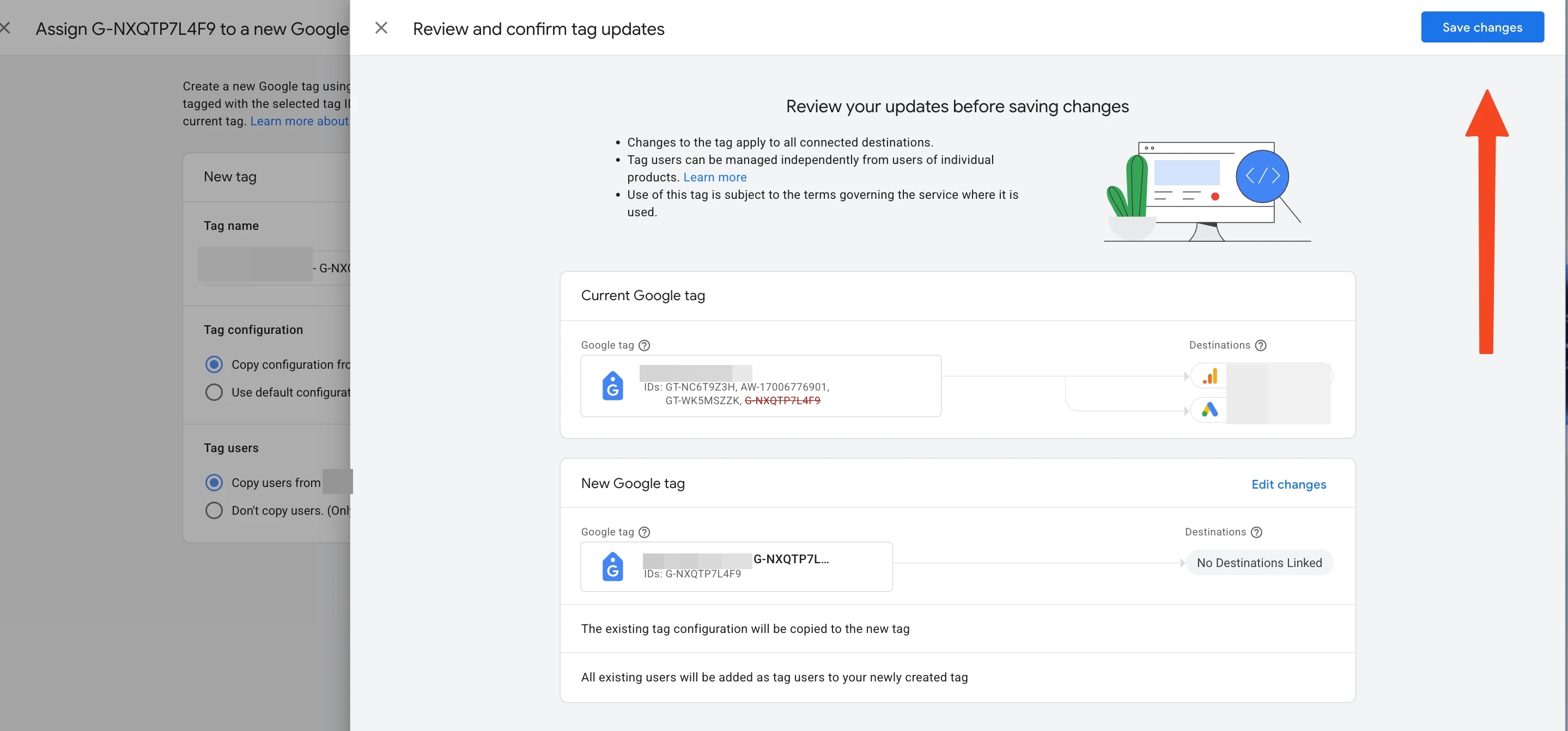Viewport: 1568px width, 731px height.
Task: Close the Assign G-NXQTP7L4F9 dialog behind the panel
Action: click(x=5, y=28)
